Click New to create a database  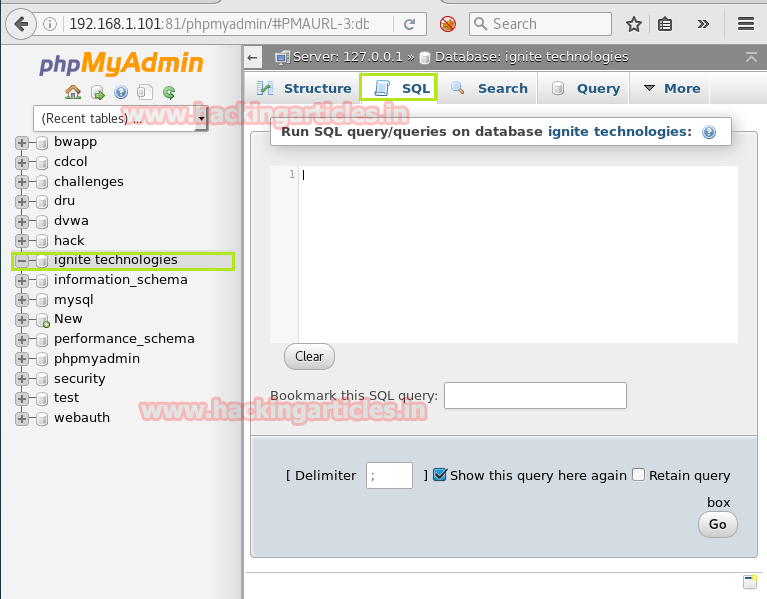click(68, 319)
